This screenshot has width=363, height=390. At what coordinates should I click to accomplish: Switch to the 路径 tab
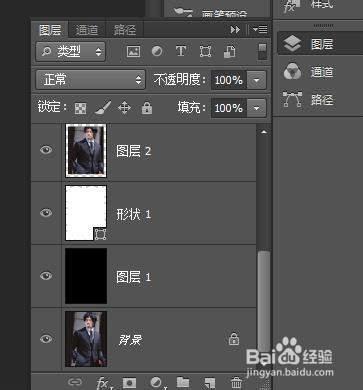pyautogui.click(x=125, y=30)
